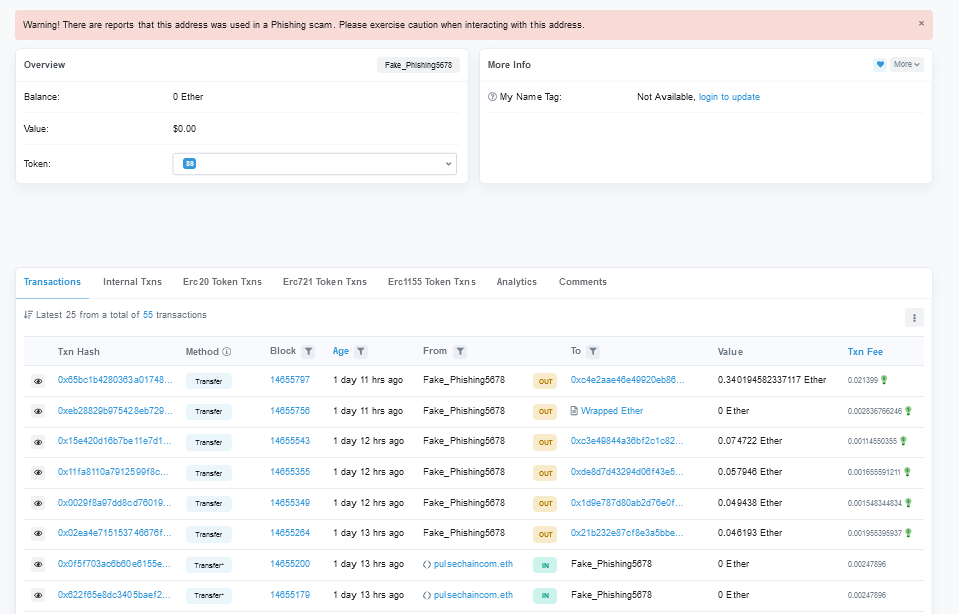959x614 pixels.
Task: Click gas lightbulb icon next to fee 0.021399
Action: (x=884, y=380)
